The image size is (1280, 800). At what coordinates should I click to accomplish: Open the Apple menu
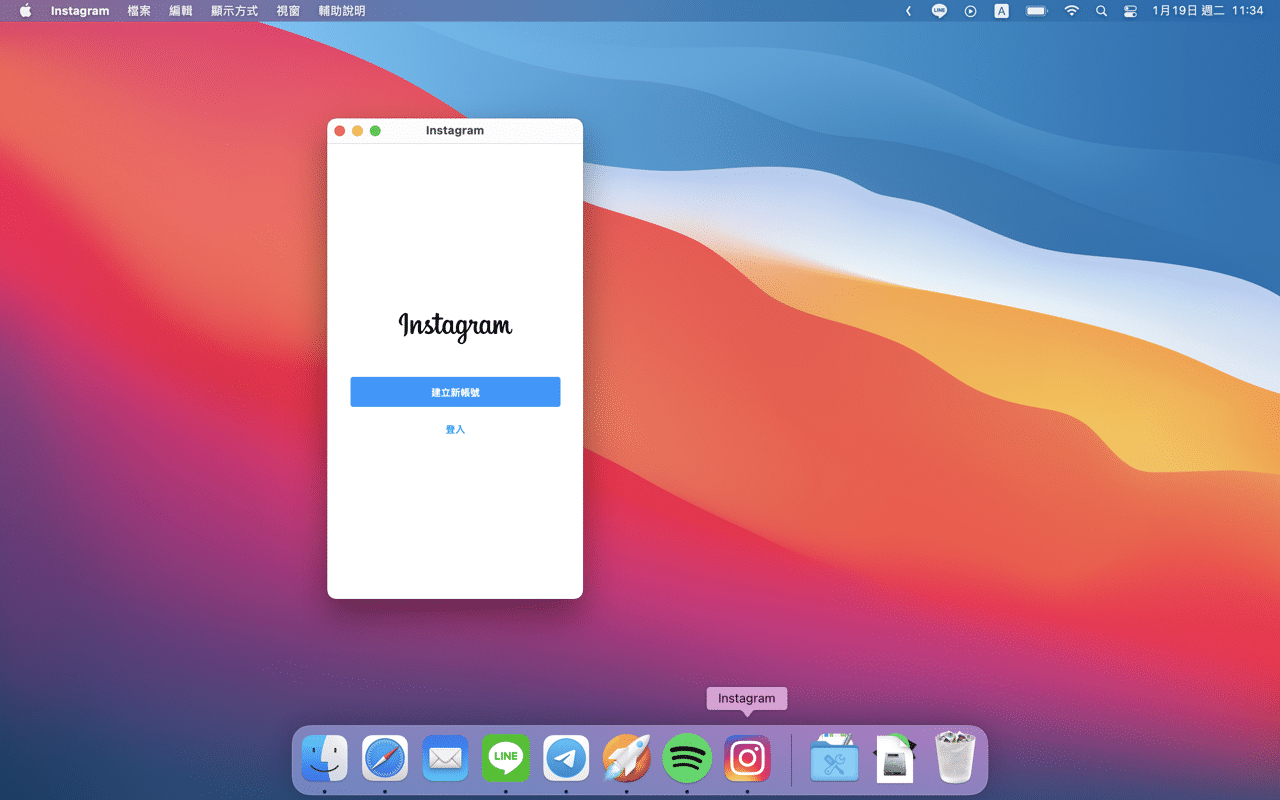[x=26, y=11]
